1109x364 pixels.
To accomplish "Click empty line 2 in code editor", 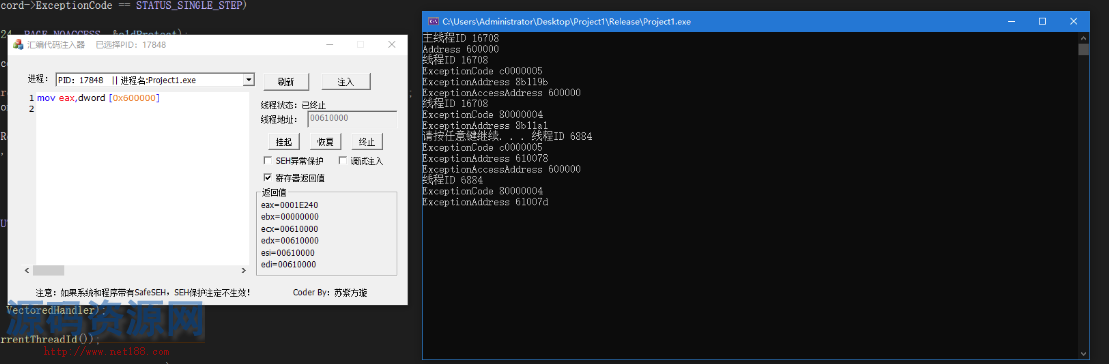I will 141,109.
